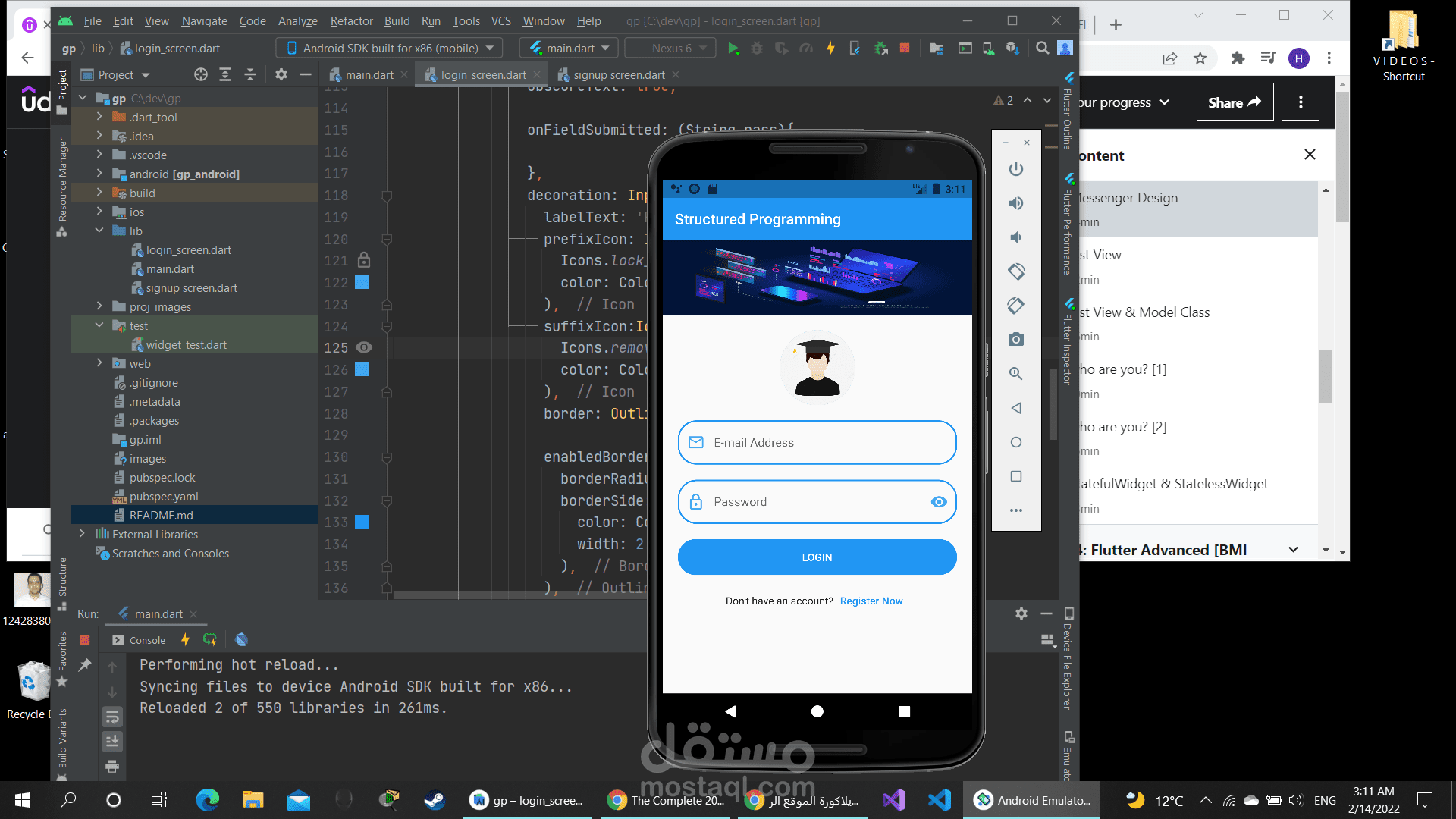This screenshot has width=1456, height=819.
Task: Click the eye gutter icon on line 125
Action: (x=364, y=347)
